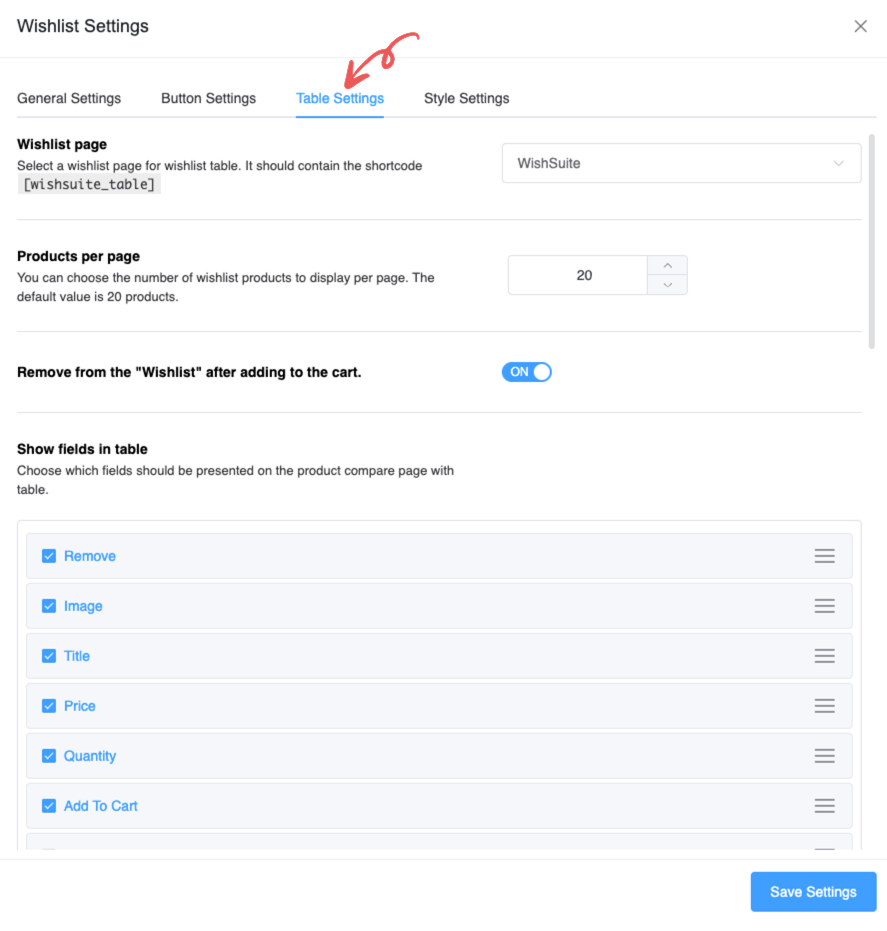Click inside the products per page input
Screen dimensions: 887x931
click(578, 275)
